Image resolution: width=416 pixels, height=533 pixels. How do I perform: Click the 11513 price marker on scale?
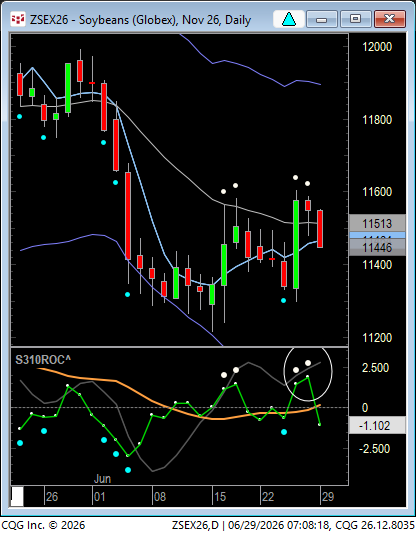click(377, 224)
